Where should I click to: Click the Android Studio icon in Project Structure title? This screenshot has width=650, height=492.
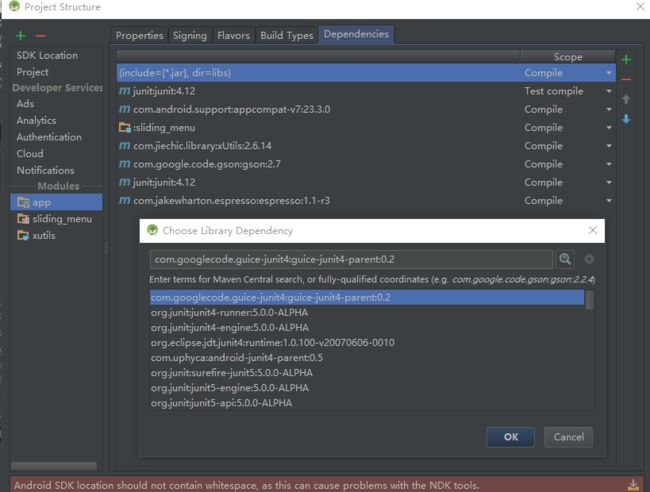(x=14, y=6)
